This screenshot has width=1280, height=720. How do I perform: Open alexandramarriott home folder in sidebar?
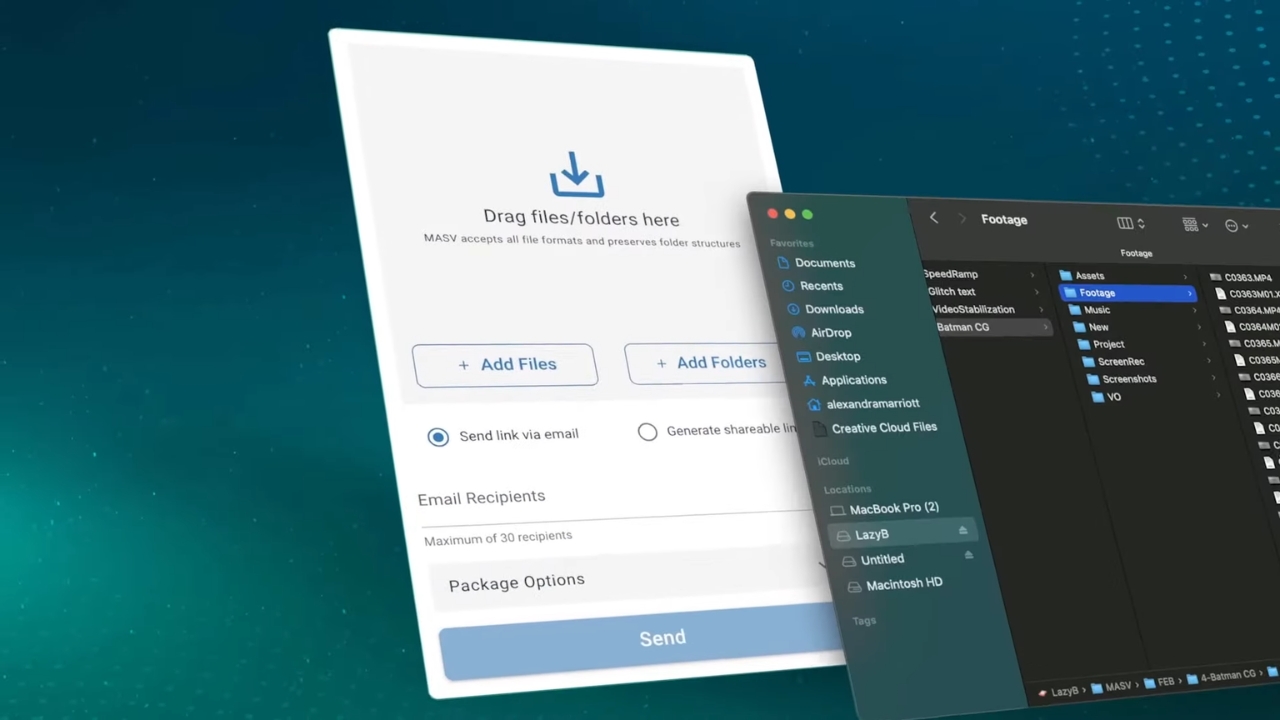863,404
